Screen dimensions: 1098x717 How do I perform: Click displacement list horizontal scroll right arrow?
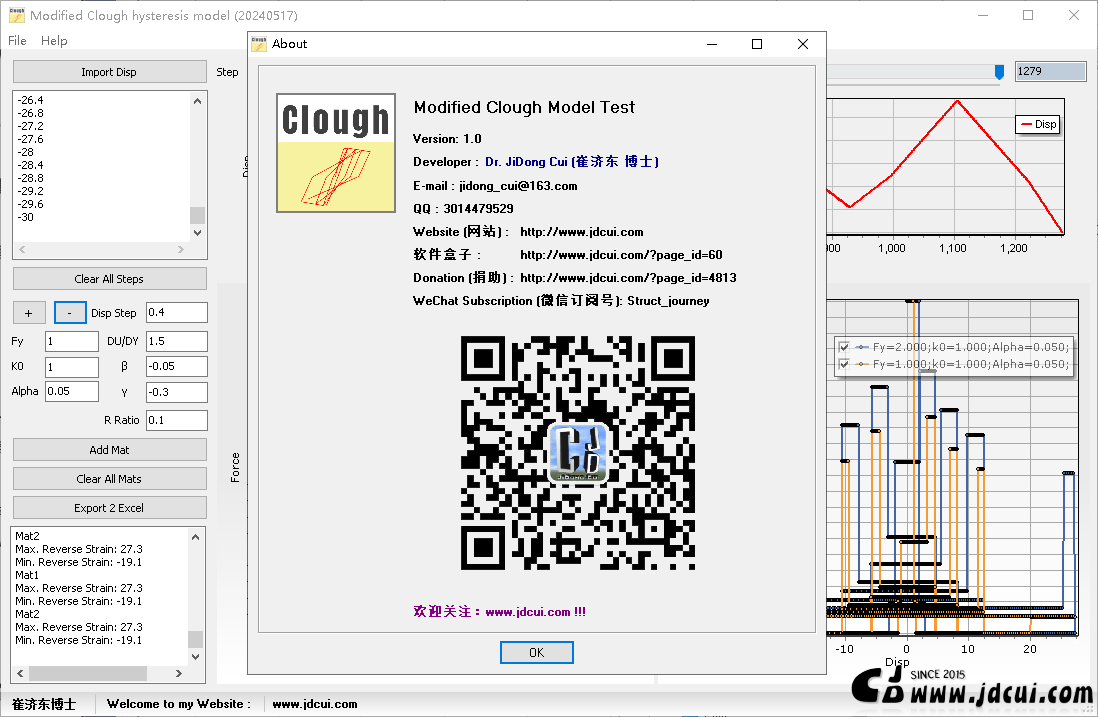pyautogui.click(x=181, y=249)
